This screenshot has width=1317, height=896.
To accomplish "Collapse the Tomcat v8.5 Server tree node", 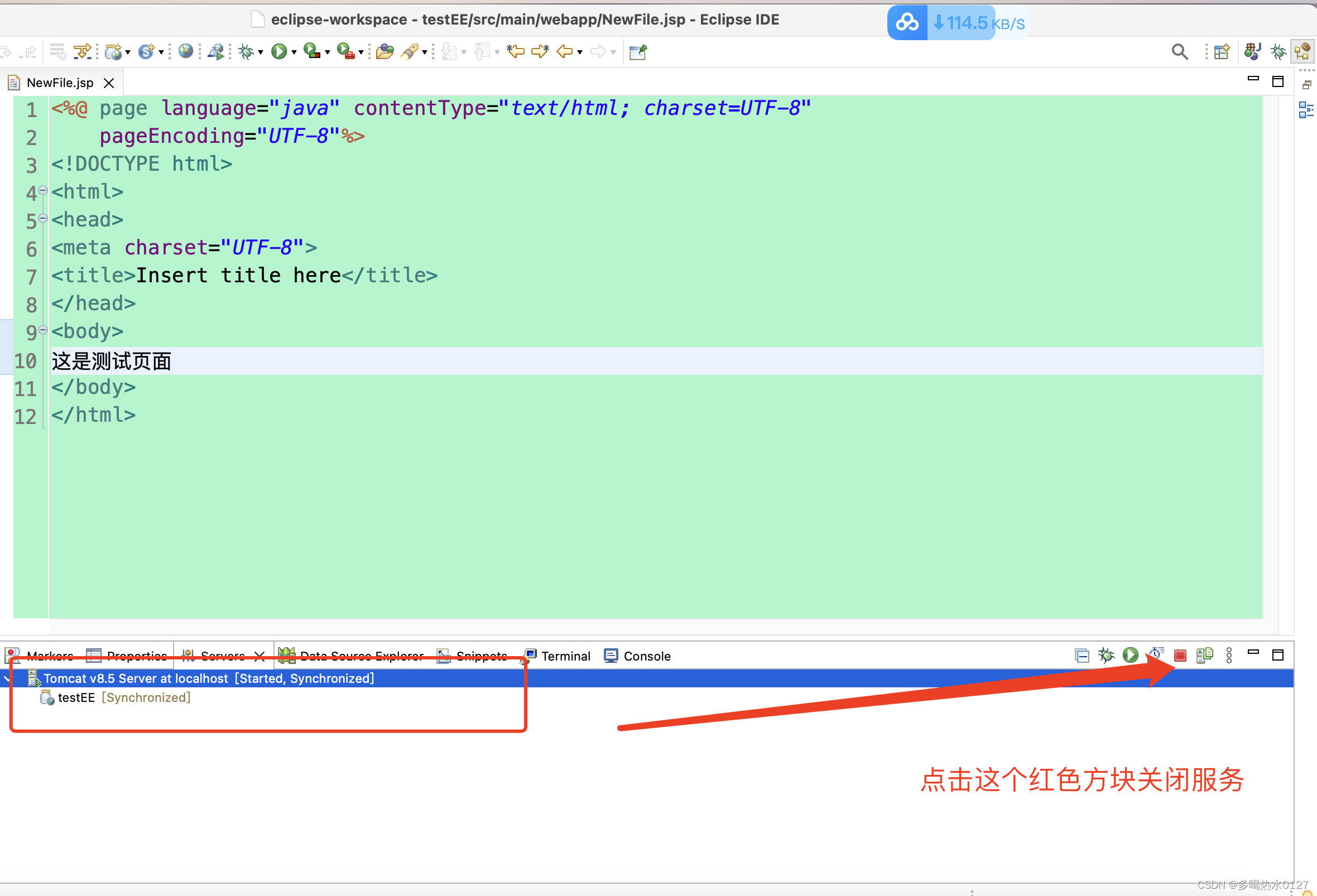I will pos(7,678).
